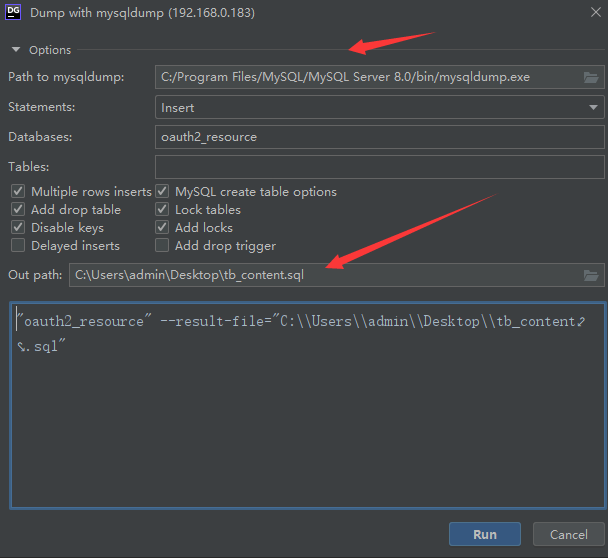Click the Databases input field

(379, 137)
